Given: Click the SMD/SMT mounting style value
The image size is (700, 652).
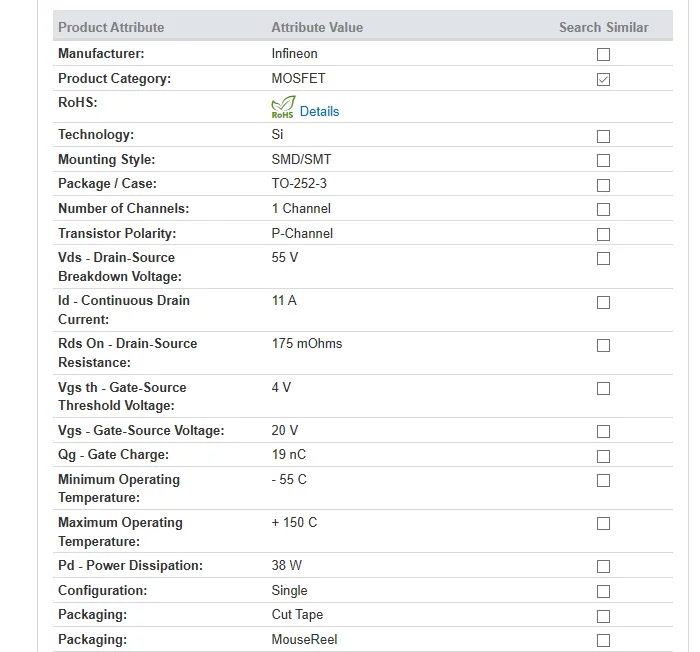Looking at the screenshot, I should 301,159.
